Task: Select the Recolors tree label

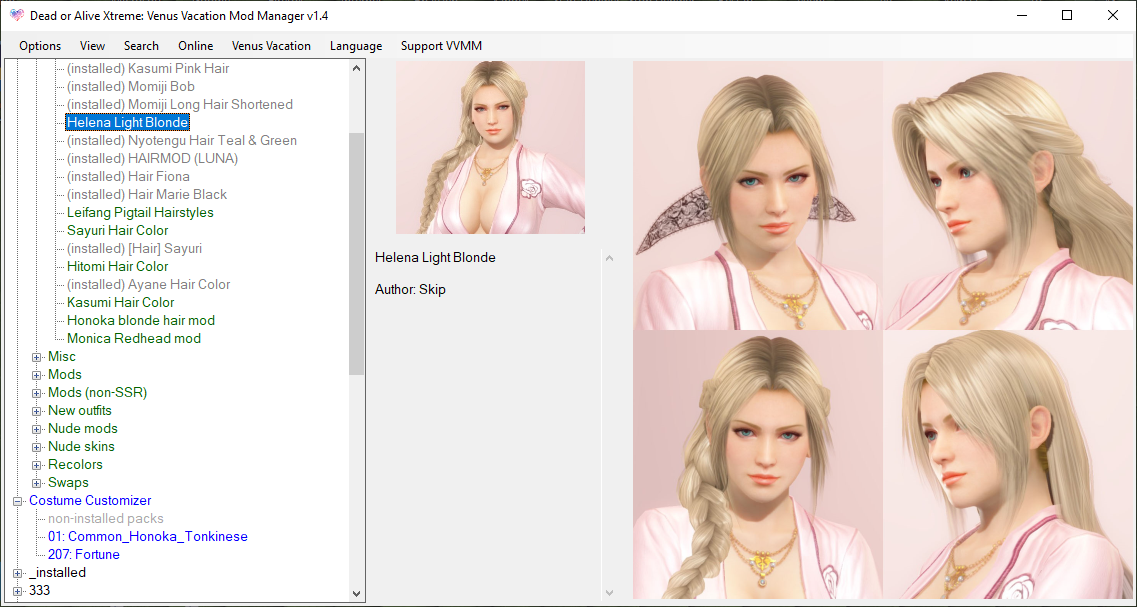Action: [x=75, y=465]
